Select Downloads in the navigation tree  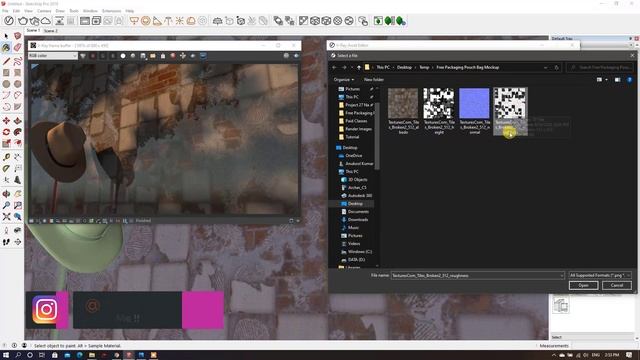point(358,220)
